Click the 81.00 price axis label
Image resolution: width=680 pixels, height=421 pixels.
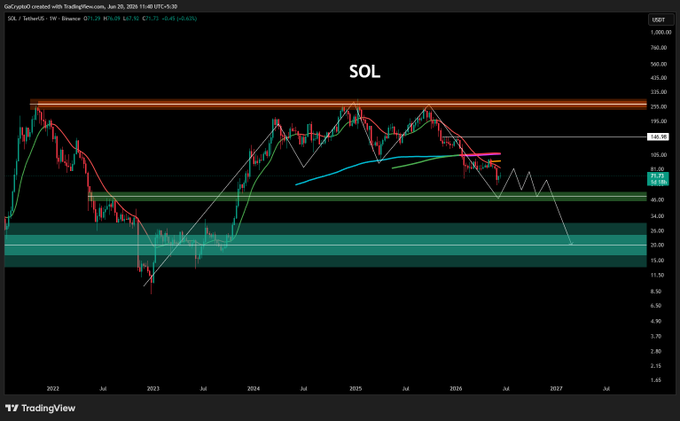click(658, 169)
